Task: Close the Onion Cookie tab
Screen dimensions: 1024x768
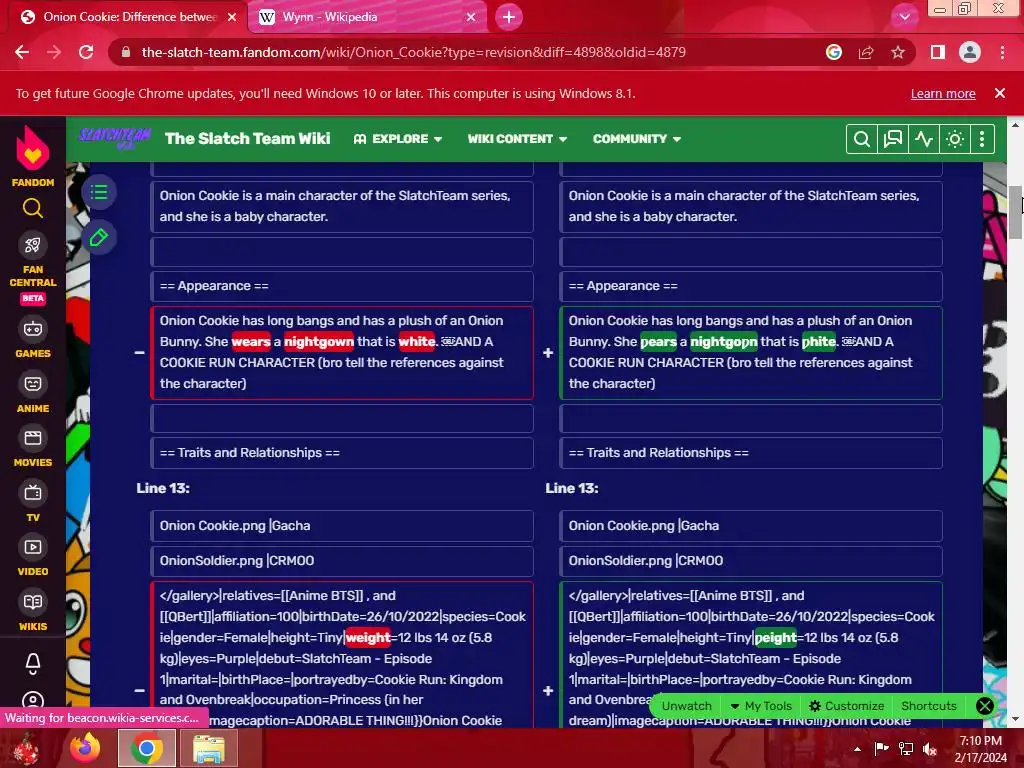Action: [232, 17]
